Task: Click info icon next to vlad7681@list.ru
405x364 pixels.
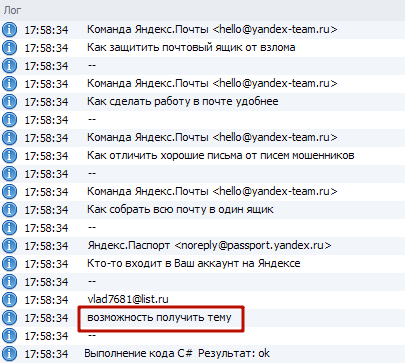Action: click(9, 300)
